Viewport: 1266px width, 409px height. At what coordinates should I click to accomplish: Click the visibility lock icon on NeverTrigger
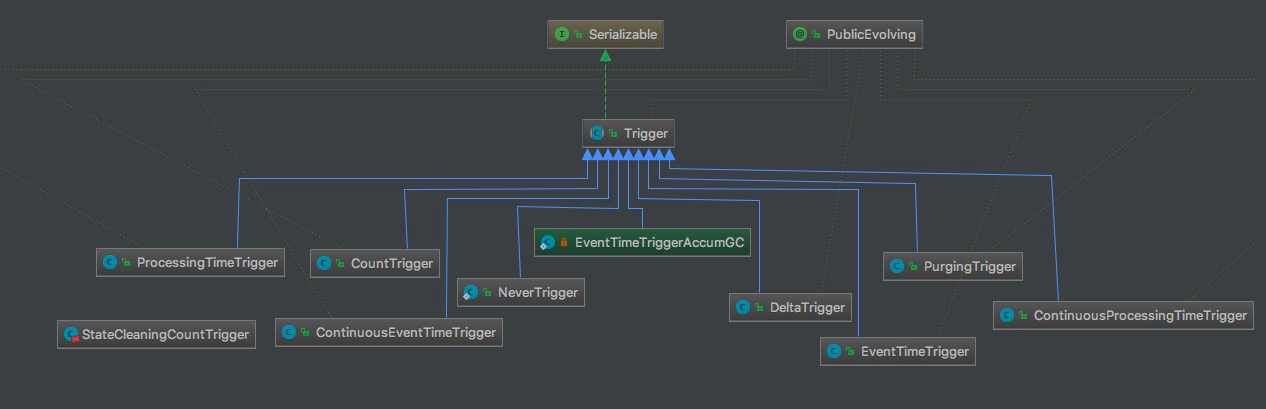488,293
